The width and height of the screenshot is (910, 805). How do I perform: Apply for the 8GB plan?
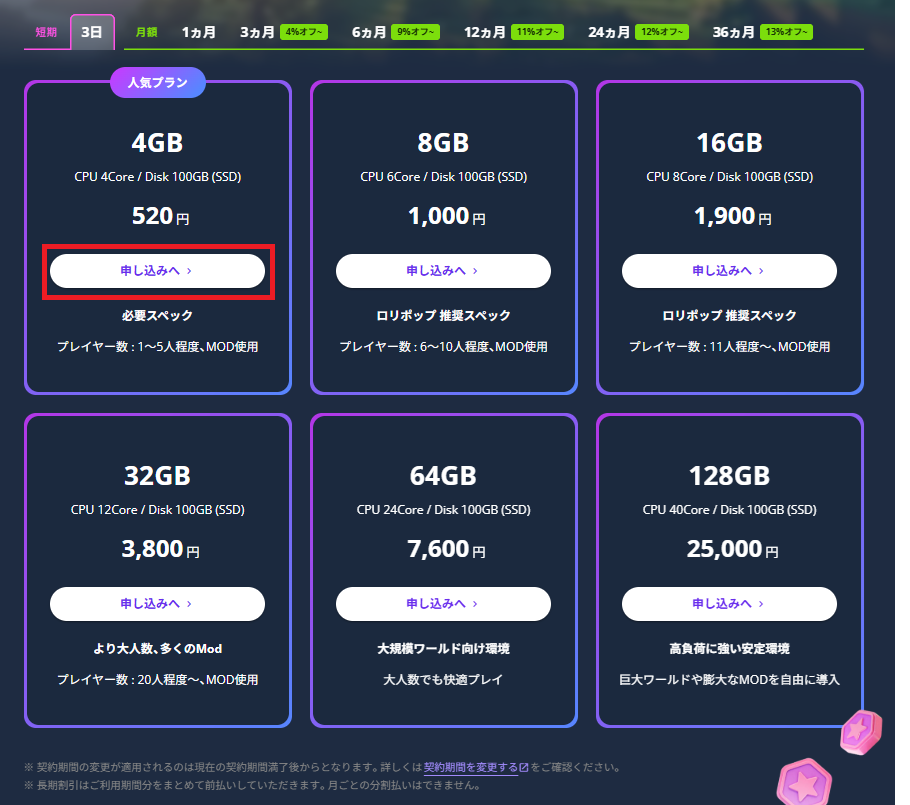[443, 271]
